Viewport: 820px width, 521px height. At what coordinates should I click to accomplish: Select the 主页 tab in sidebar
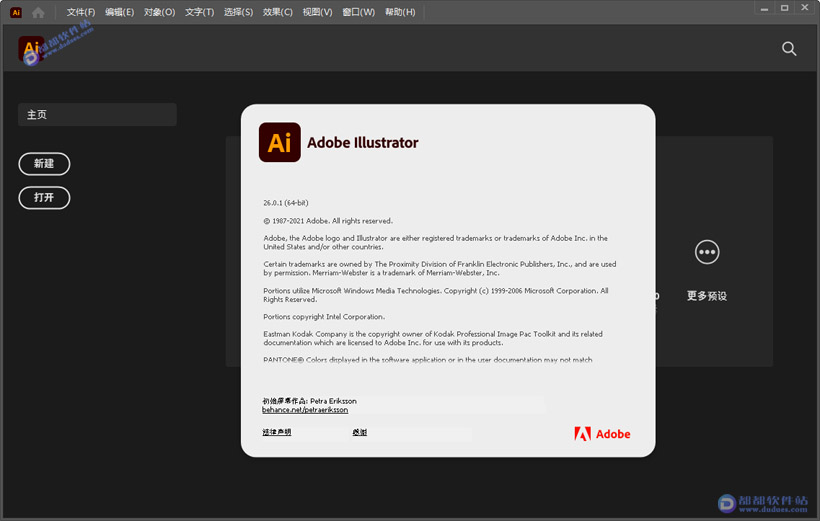coord(97,115)
